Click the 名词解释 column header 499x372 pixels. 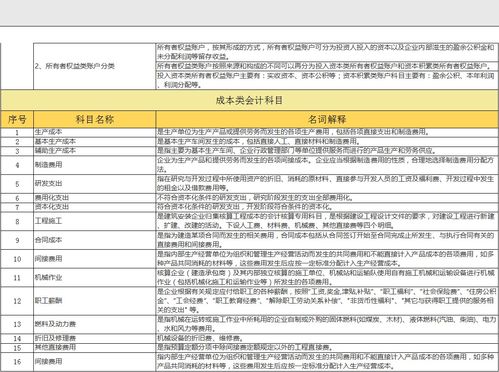pos(327,119)
